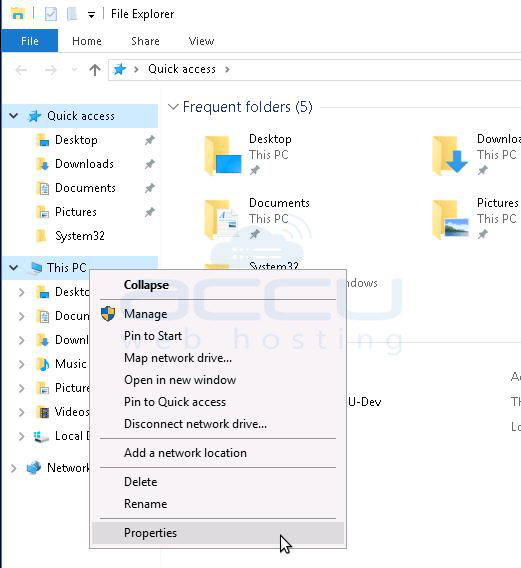The height and width of the screenshot is (568, 521).
Task: Click the Properties quick access toolbar icon
Action: coord(51,14)
